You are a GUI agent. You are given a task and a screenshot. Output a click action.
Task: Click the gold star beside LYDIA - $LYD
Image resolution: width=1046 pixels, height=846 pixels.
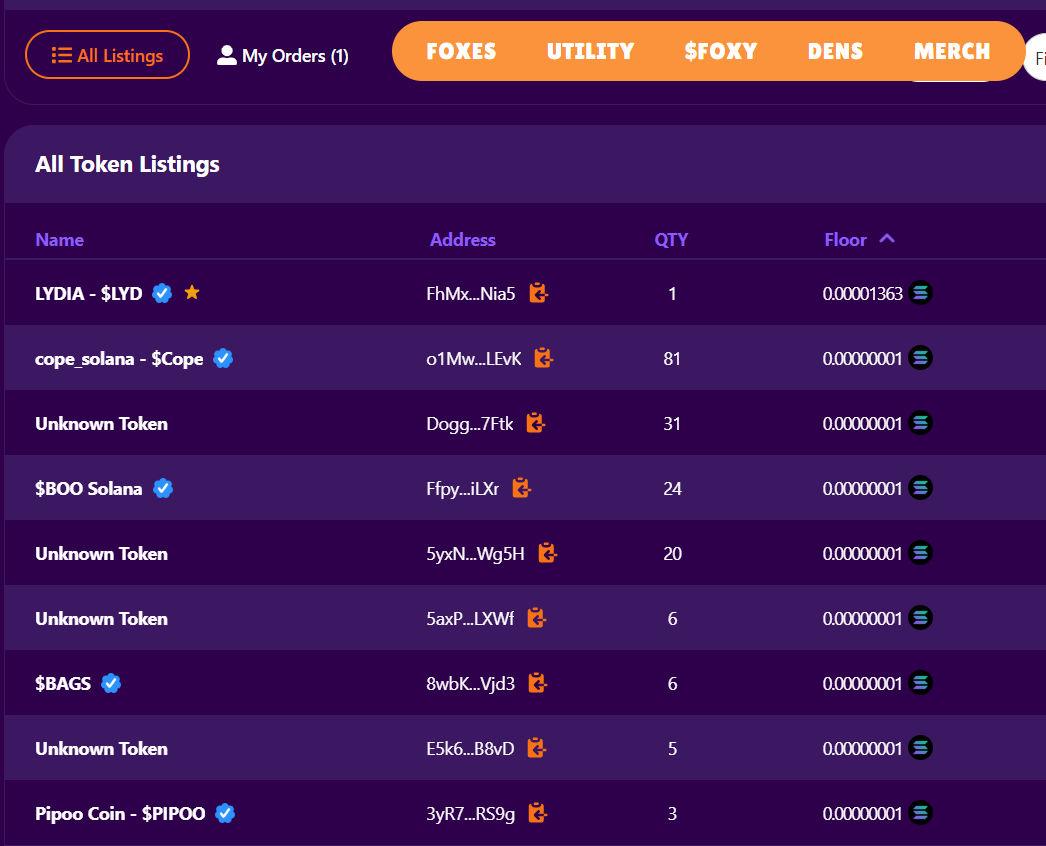click(x=192, y=292)
